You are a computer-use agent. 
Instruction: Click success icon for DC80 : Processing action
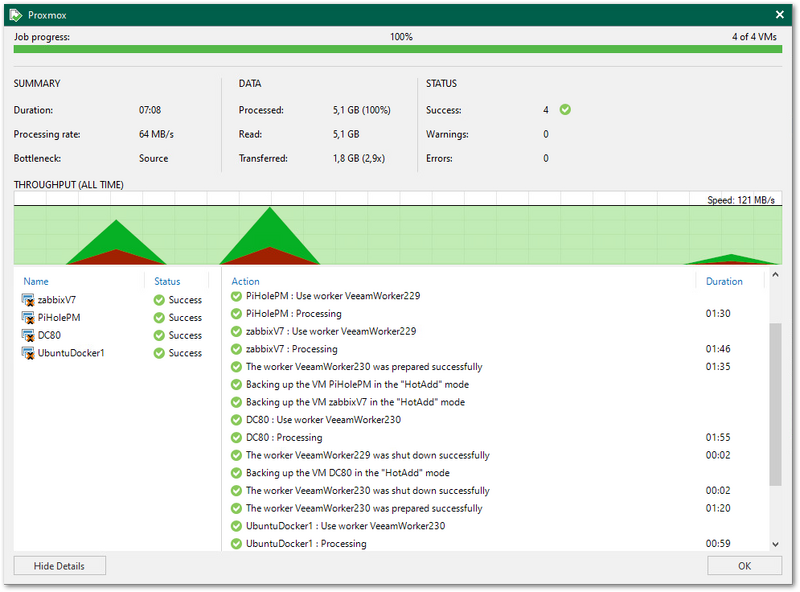point(237,438)
